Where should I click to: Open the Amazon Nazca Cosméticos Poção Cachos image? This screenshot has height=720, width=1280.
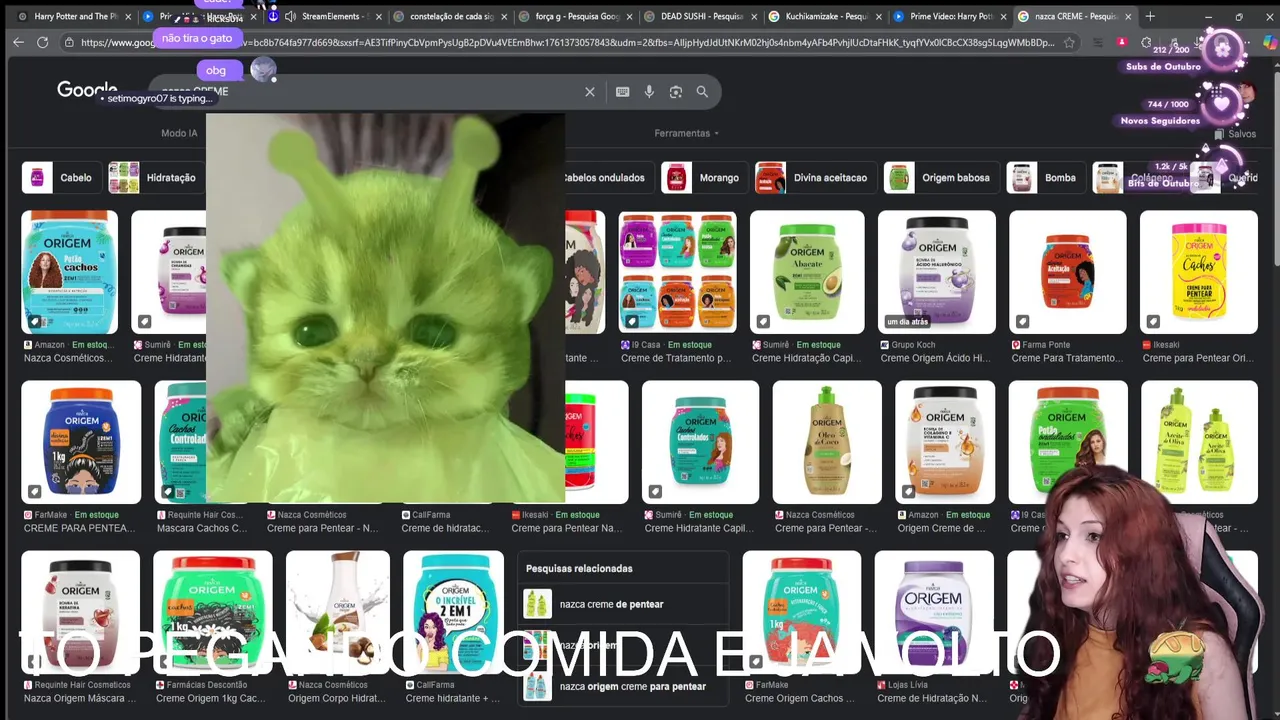(x=69, y=272)
